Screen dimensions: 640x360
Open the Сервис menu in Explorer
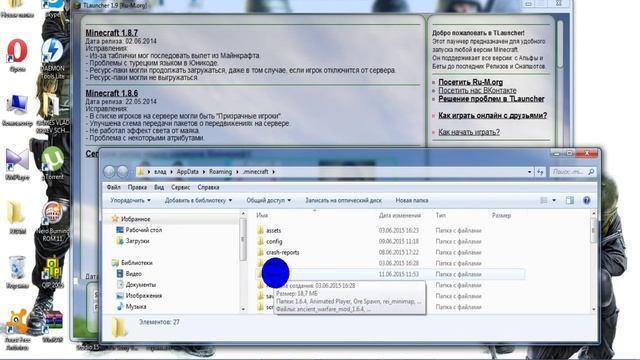click(180, 187)
